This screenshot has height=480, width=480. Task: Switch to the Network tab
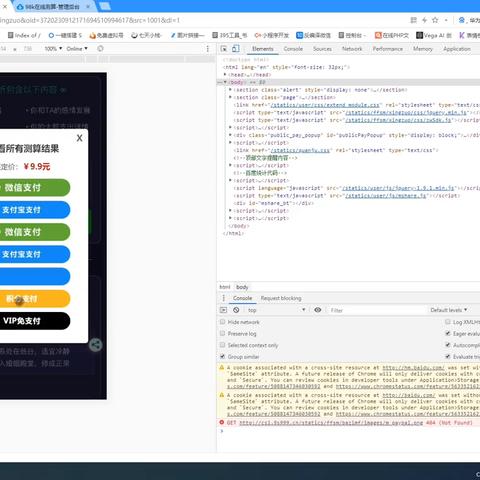(x=352, y=49)
